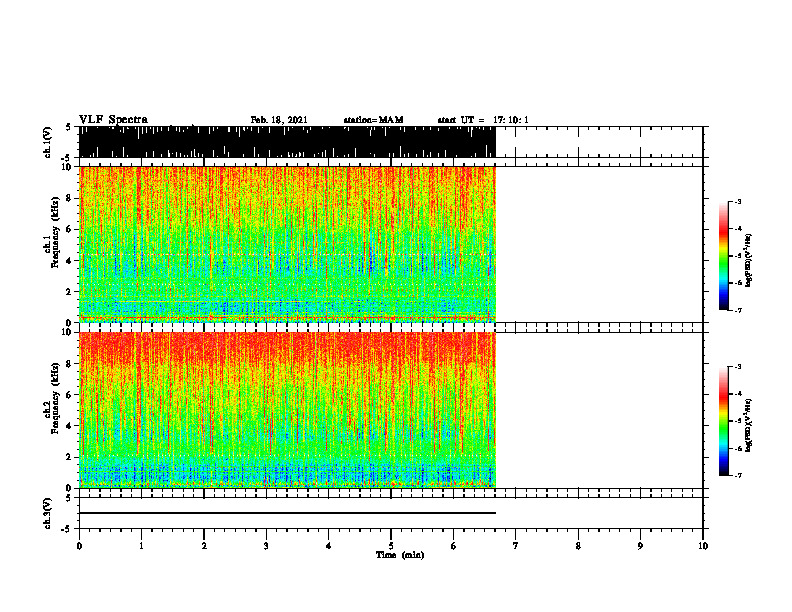
Task: Click the '9' tick on the time axis
Action: point(640,546)
